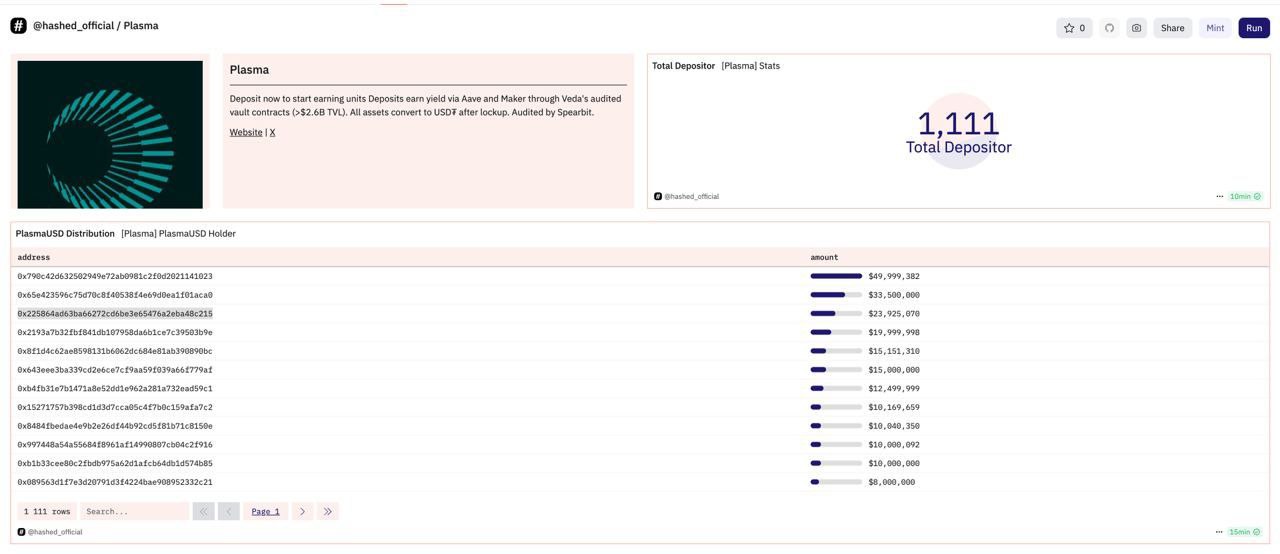The width and height of the screenshot is (1280, 554).
Task: Click the [Plasma] Stats query title
Action: (x=750, y=66)
